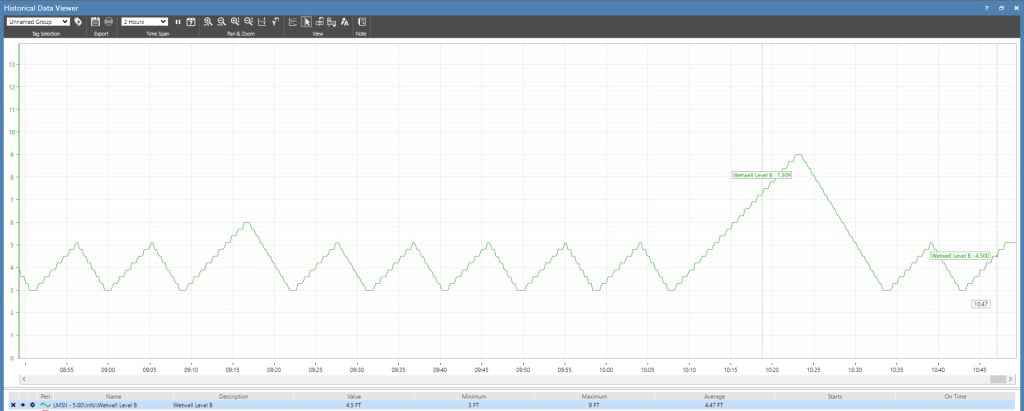This screenshot has width=1024, height=411.
Task: Click the vertical zoom in icon
Action: pos(235,22)
